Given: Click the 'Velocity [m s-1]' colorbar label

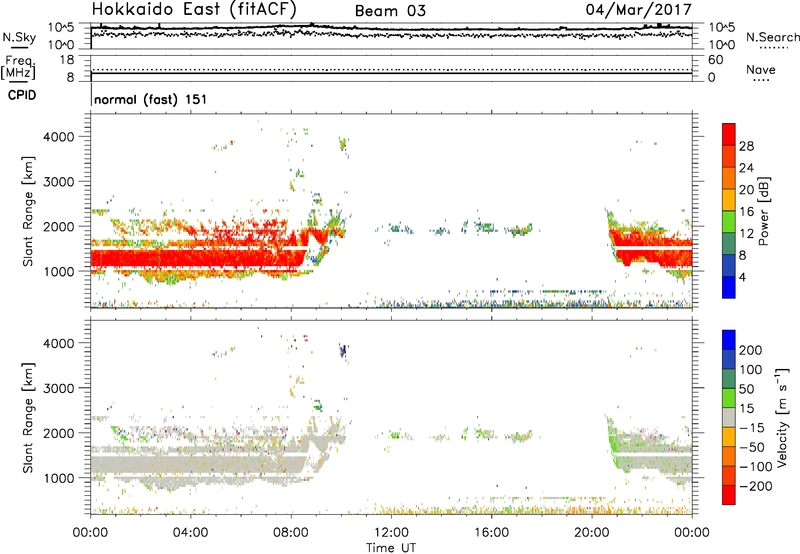Looking at the screenshot, I should (x=782, y=417).
